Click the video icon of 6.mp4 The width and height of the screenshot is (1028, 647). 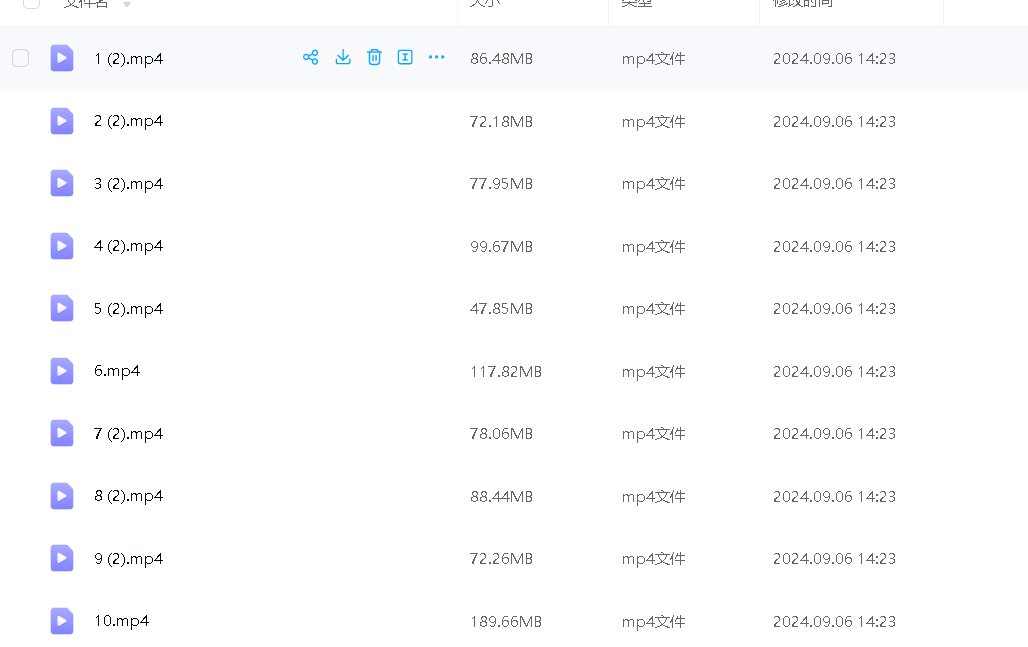coord(62,371)
